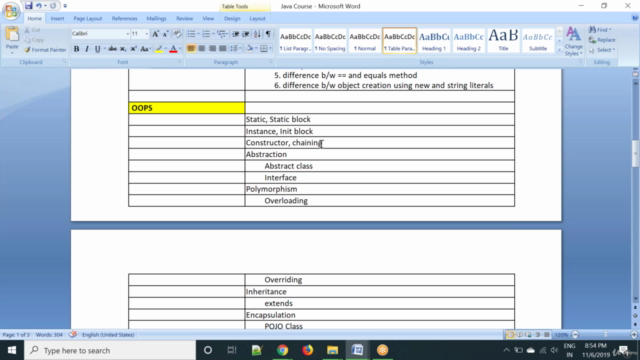Switch to Insert tab
Screen dimensions: 640x360
(x=57, y=19)
